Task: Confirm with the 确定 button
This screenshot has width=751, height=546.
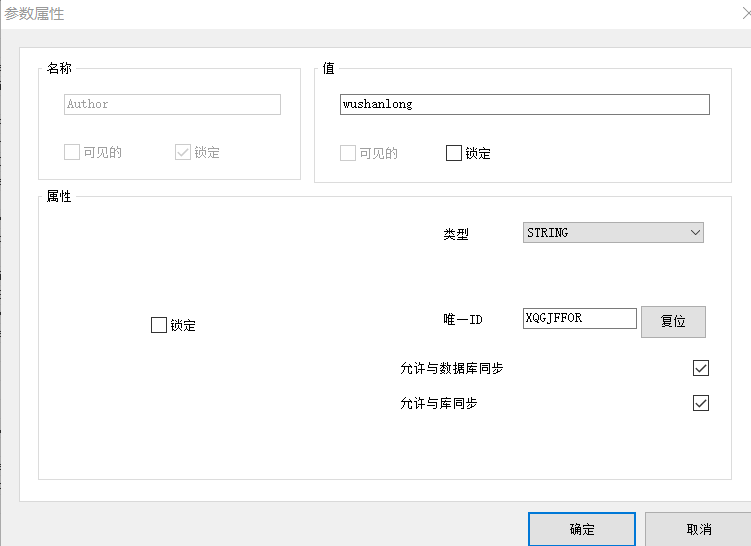Action: (x=582, y=529)
